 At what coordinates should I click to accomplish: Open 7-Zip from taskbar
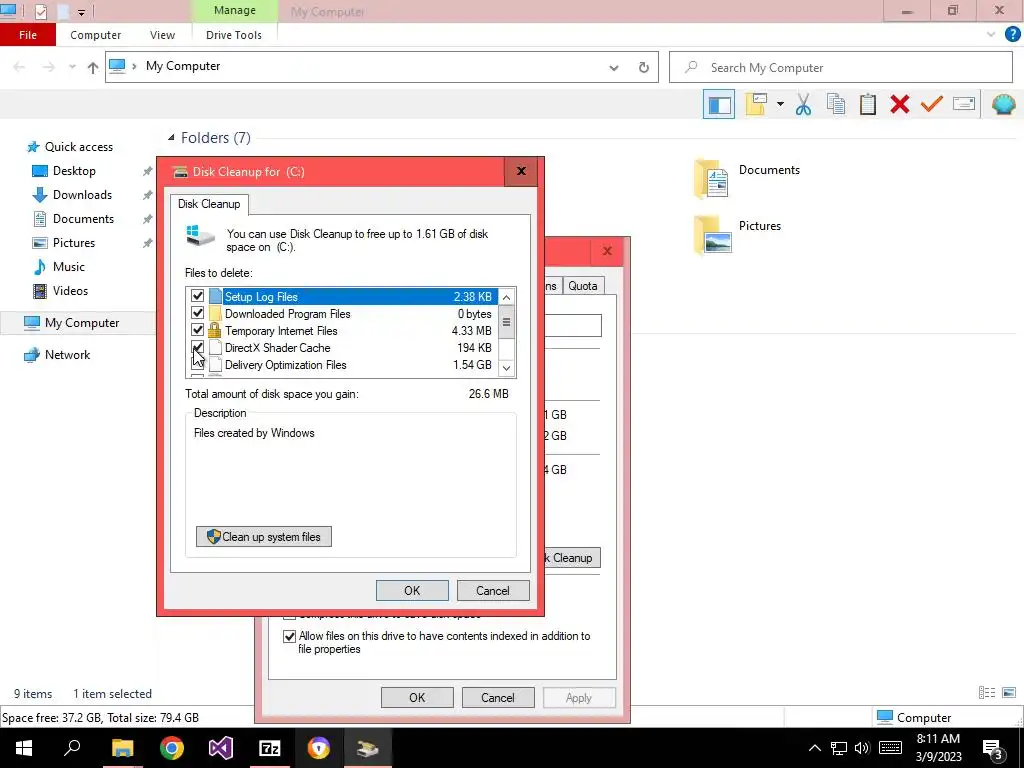pyautogui.click(x=270, y=748)
